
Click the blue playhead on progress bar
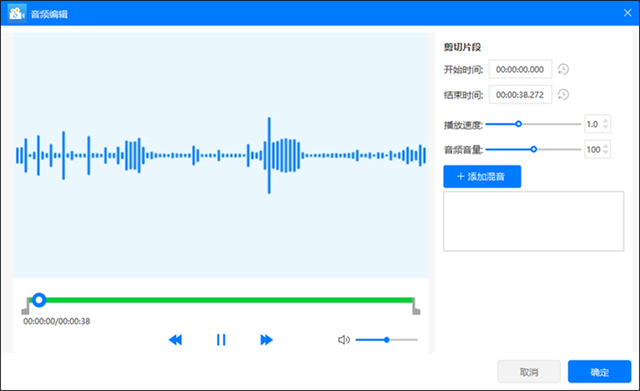[39, 300]
